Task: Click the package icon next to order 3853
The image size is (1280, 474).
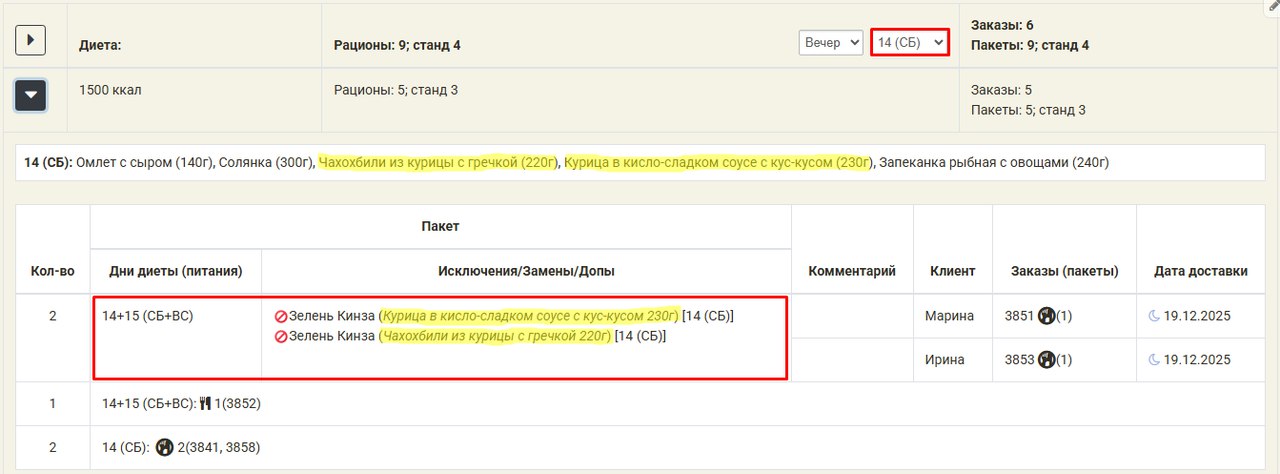Action: pos(1047,359)
